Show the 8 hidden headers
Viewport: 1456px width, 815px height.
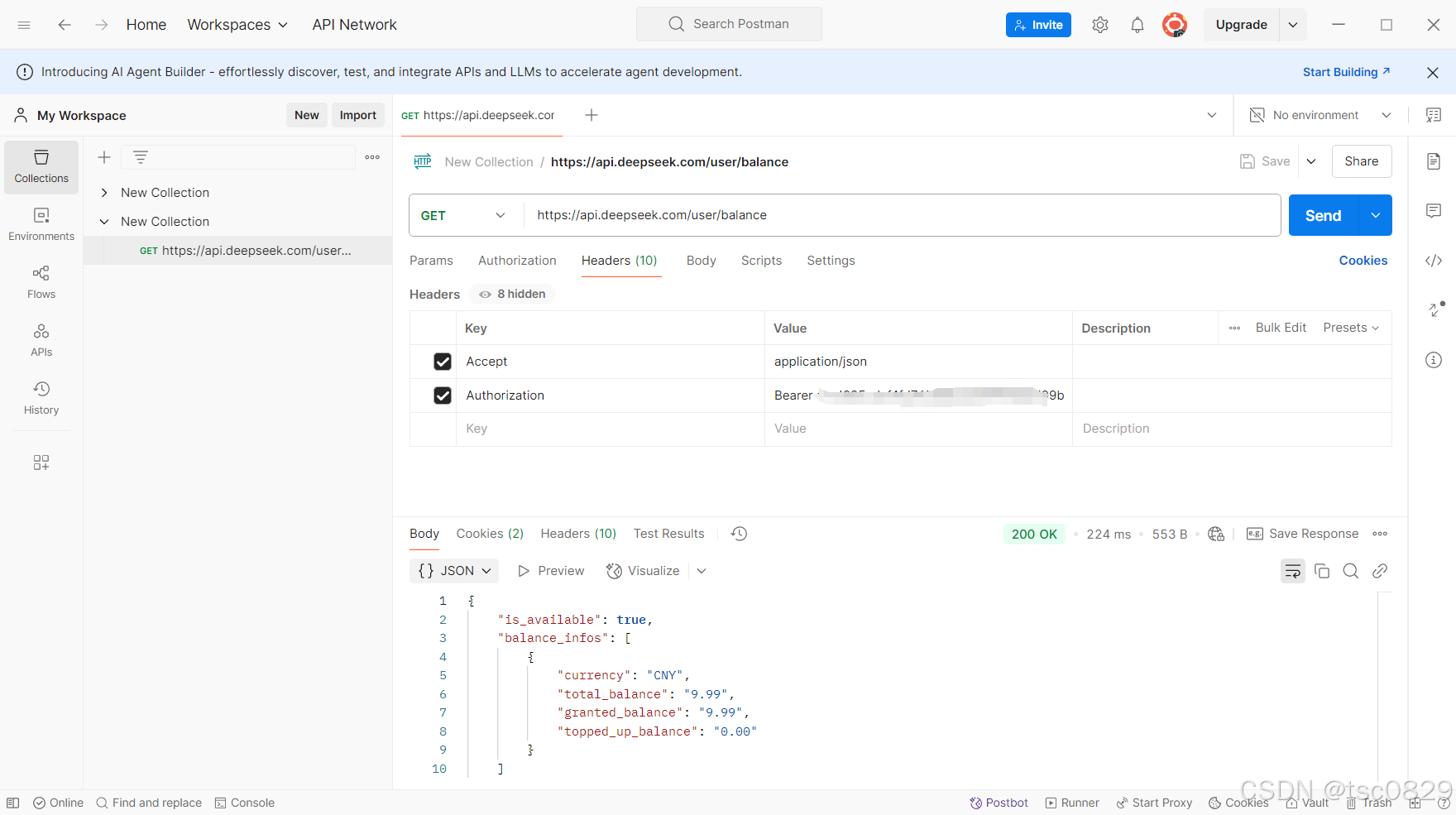coord(513,295)
